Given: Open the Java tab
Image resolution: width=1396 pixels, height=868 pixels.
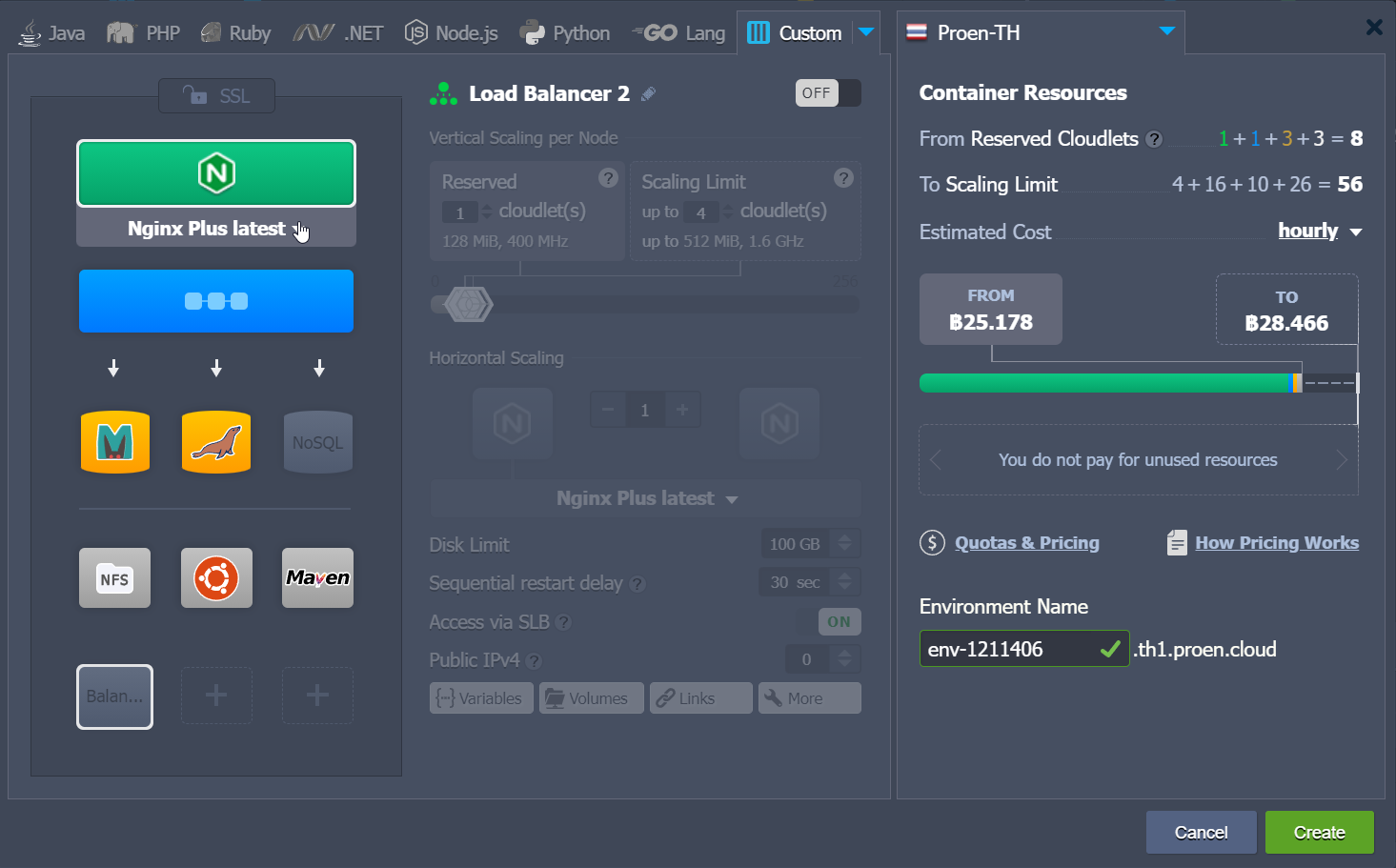Looking at the screenshot, I should pos(52,33).
